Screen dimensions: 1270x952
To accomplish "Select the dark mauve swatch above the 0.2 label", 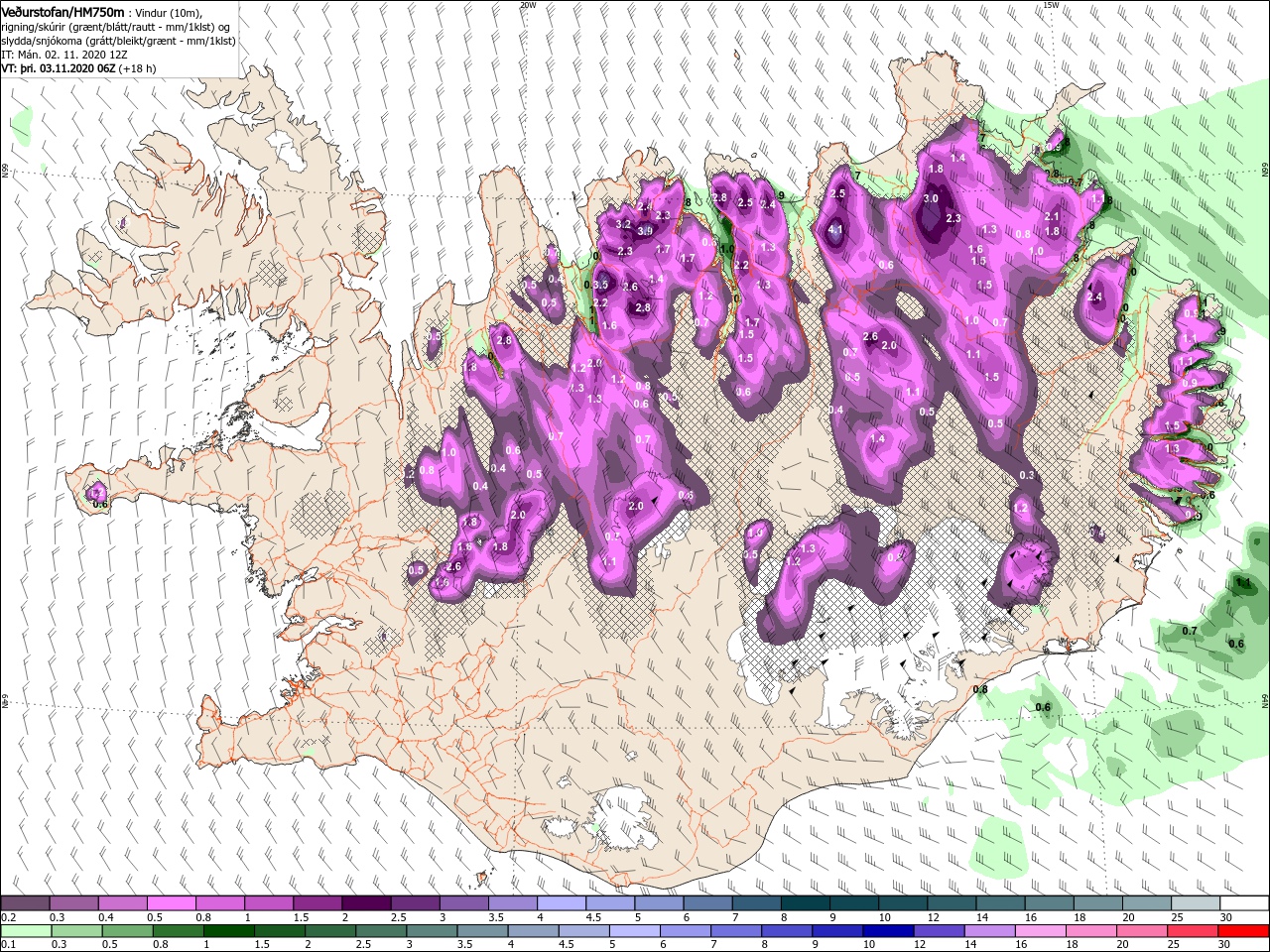I will (26, 903).
